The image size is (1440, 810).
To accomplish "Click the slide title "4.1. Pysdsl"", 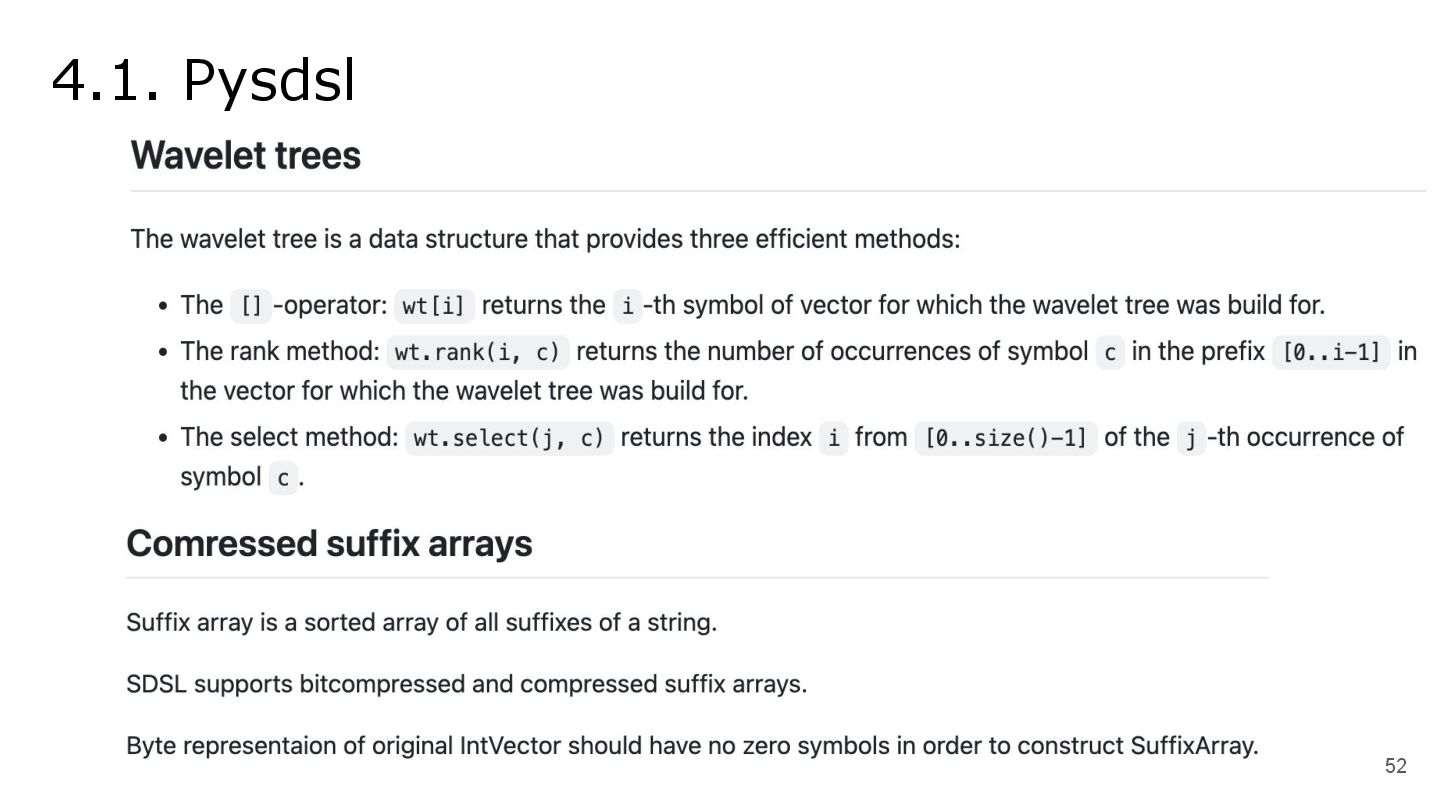I will (203, 80).
